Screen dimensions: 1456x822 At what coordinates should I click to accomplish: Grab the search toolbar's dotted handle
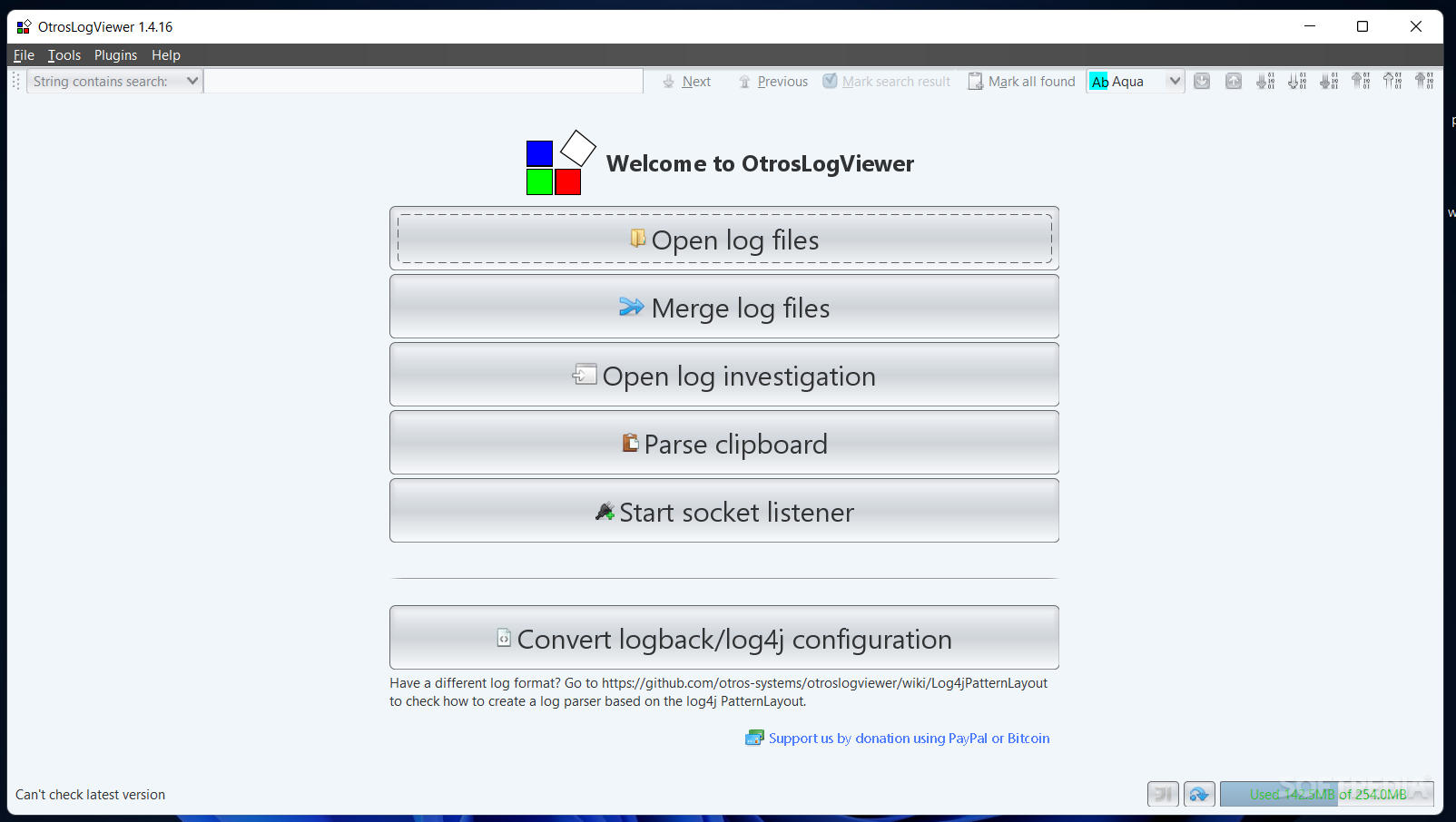click(16, 82)
